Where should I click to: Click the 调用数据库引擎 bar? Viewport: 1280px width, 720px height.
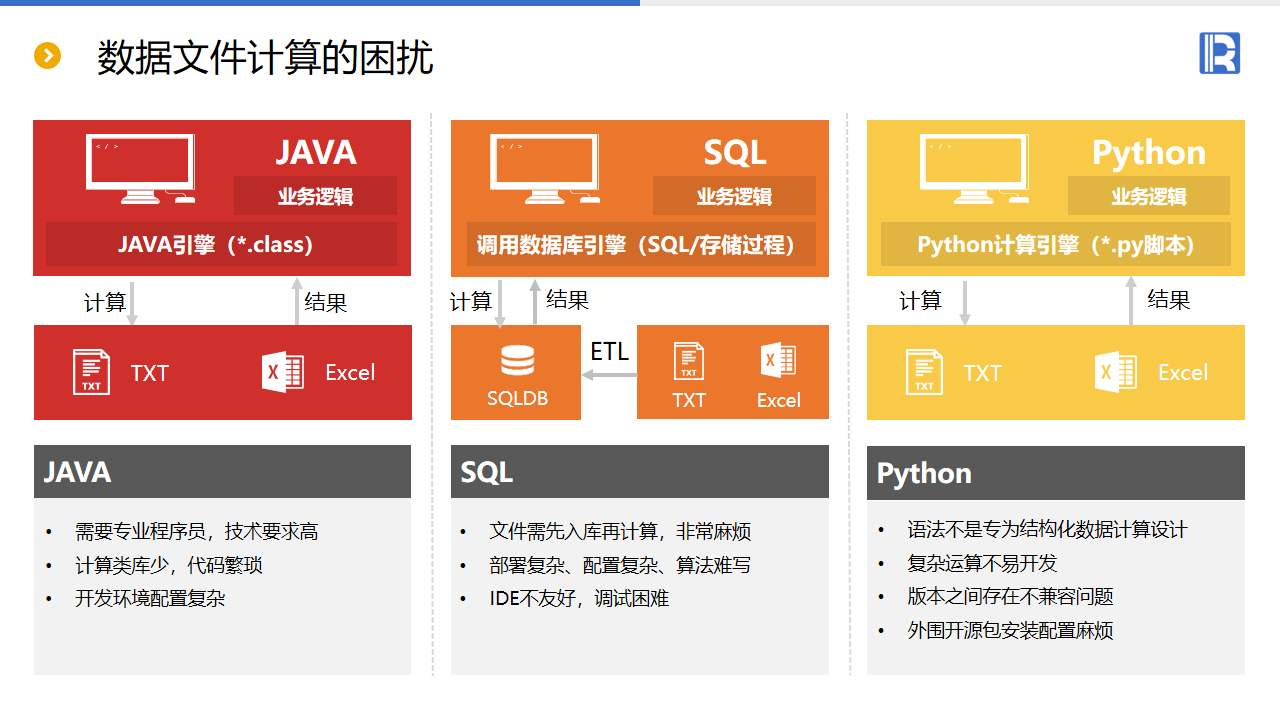point(640,245)
